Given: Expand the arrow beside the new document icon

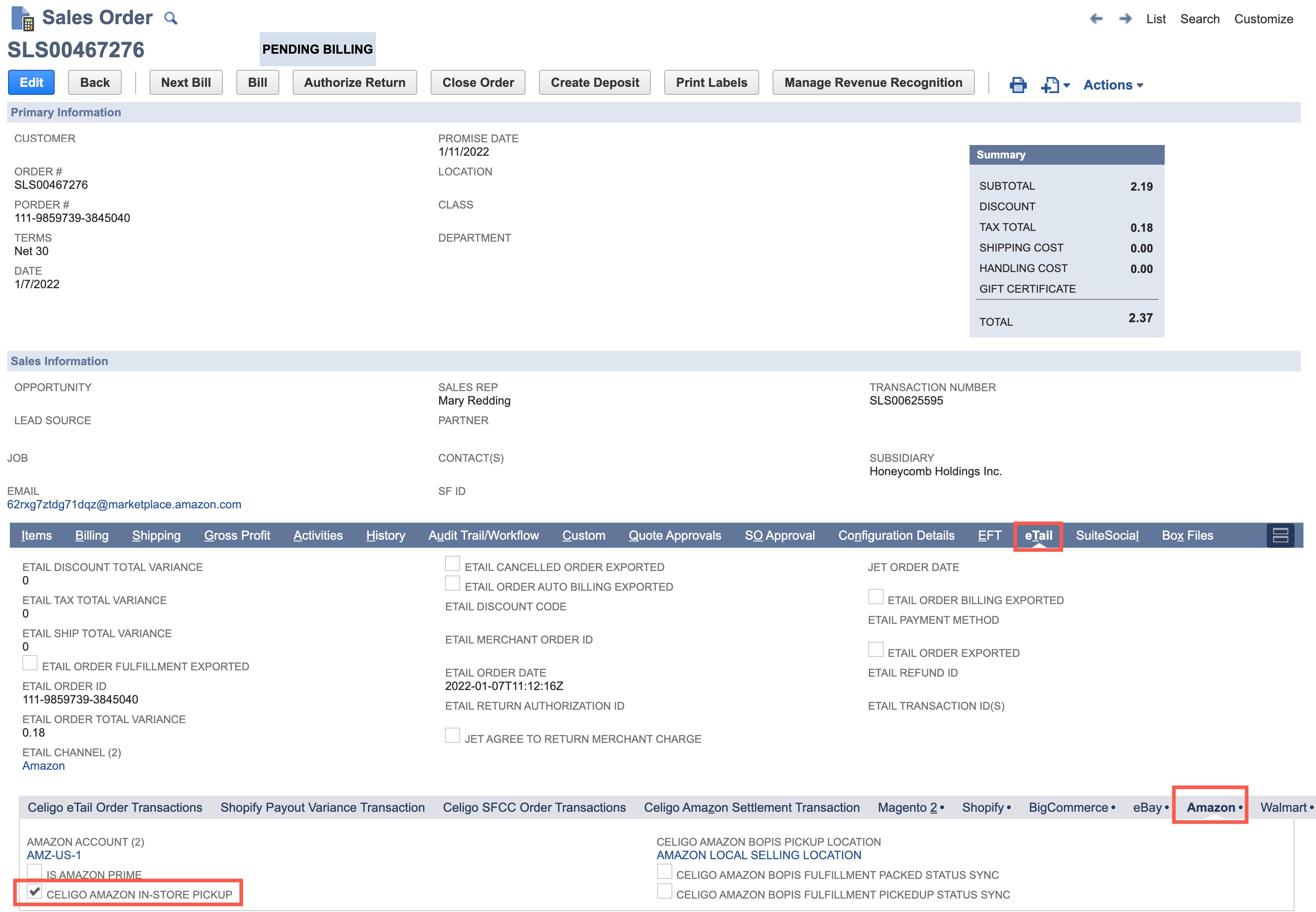Looking at the screenshot, I should click(x=1066, y=85).
